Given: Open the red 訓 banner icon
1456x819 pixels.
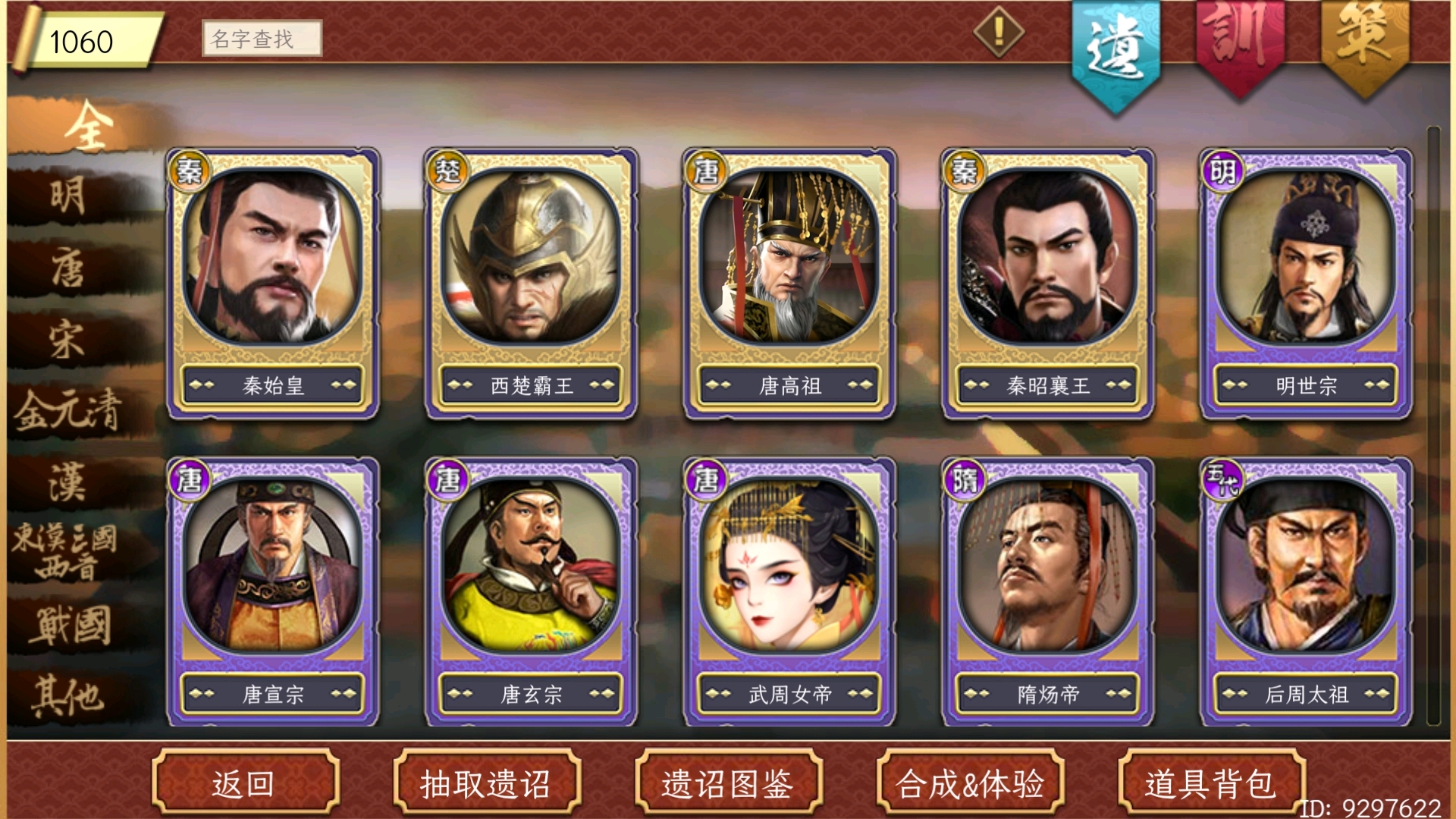Looking at the screenshot, I should coord(1240,49).
